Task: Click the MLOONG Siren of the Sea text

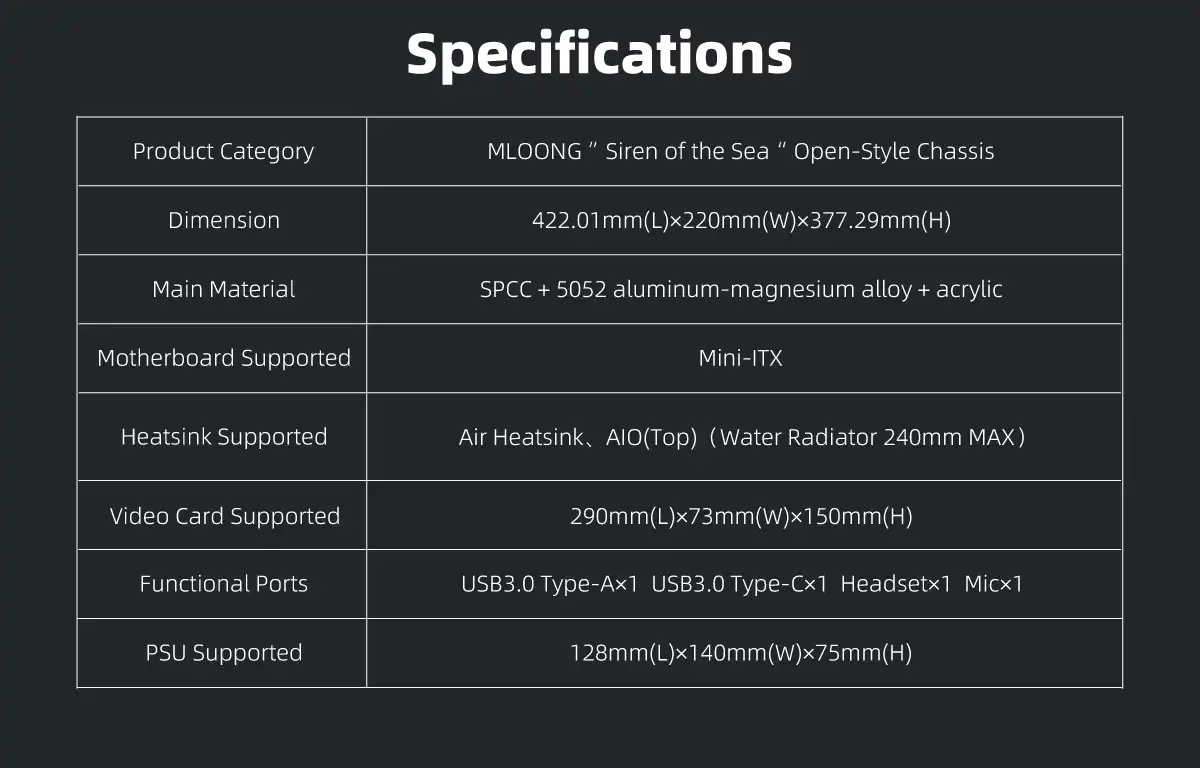Action: pyautogui.click(x=740, y=151)
